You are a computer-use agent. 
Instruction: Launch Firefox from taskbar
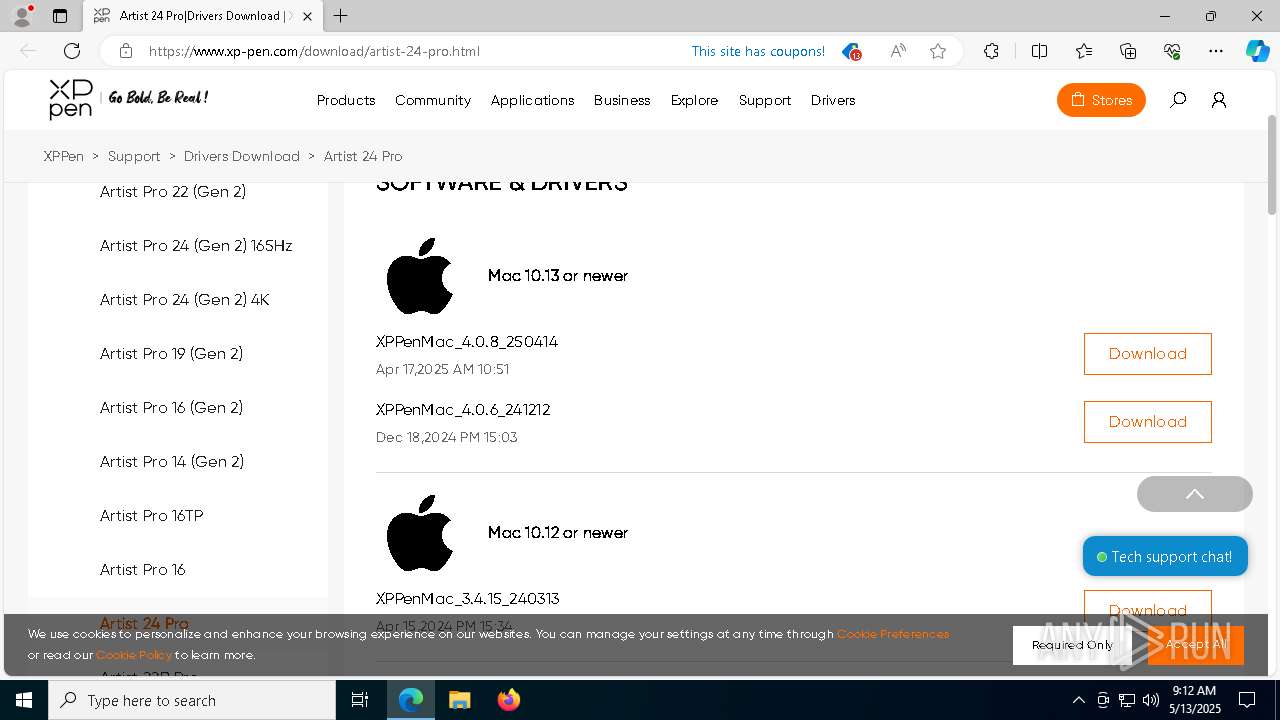coord(509,700)
